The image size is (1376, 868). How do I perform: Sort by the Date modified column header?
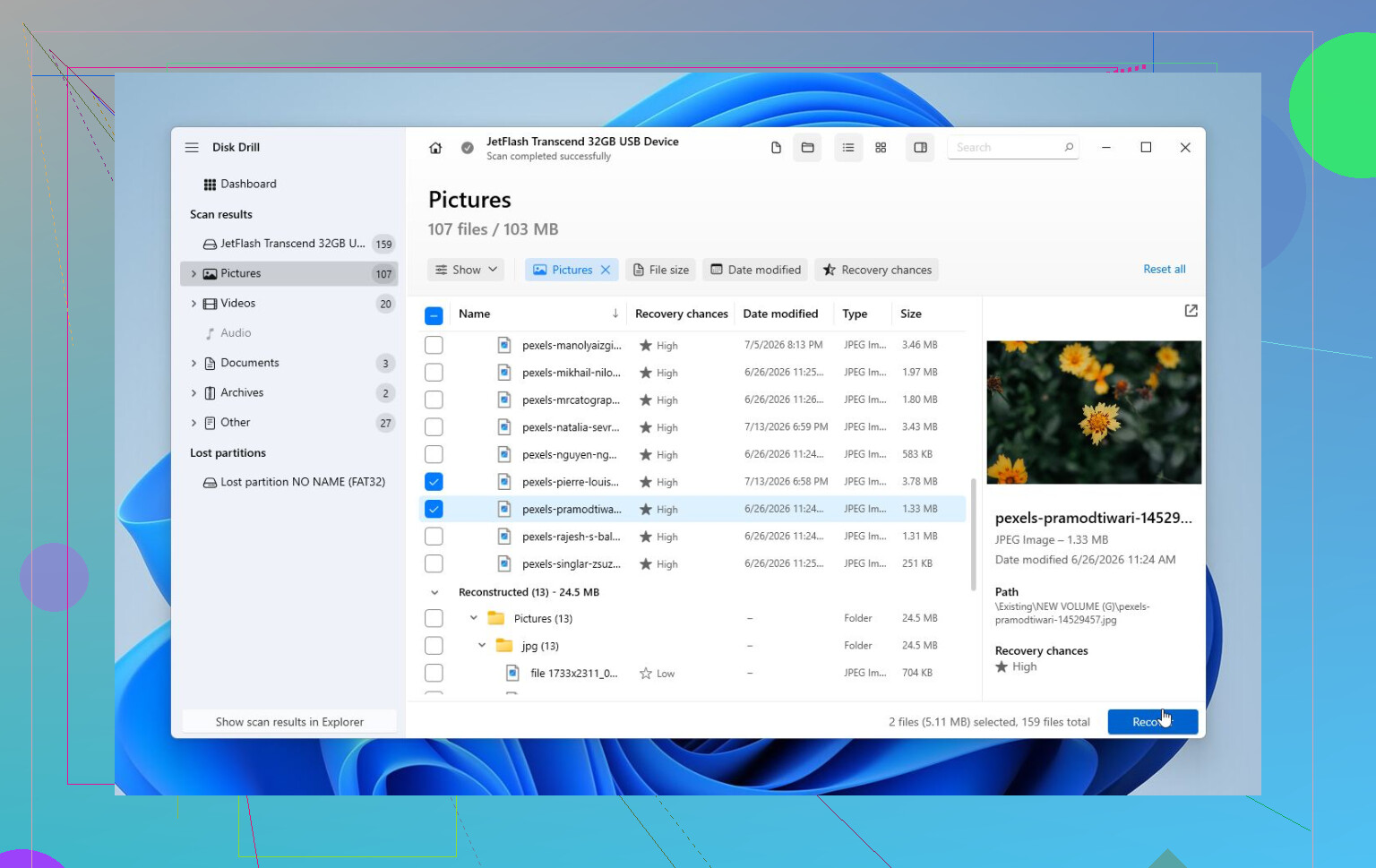780,314
